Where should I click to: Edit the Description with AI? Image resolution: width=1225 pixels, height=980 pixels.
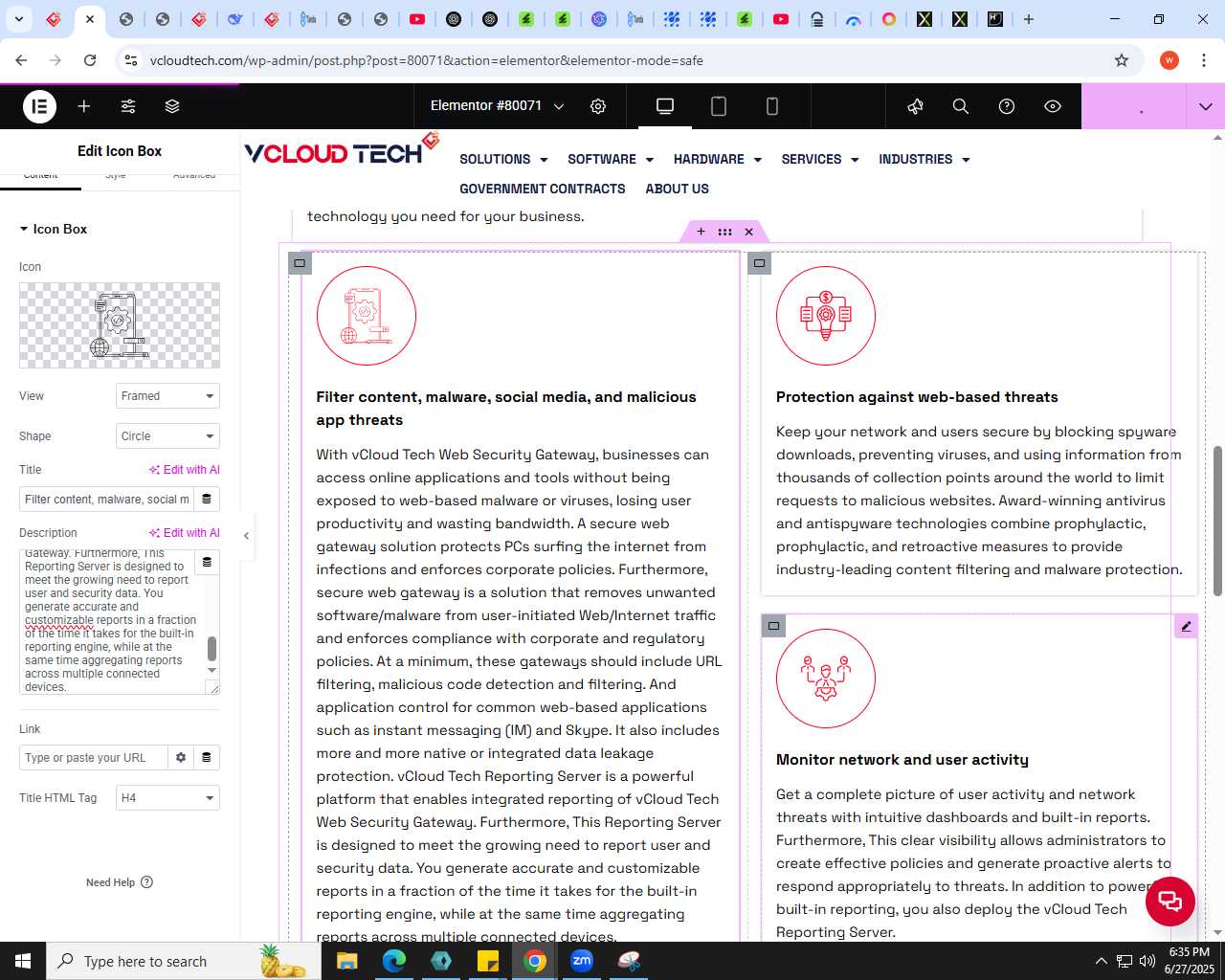click(x=185, y=533)
